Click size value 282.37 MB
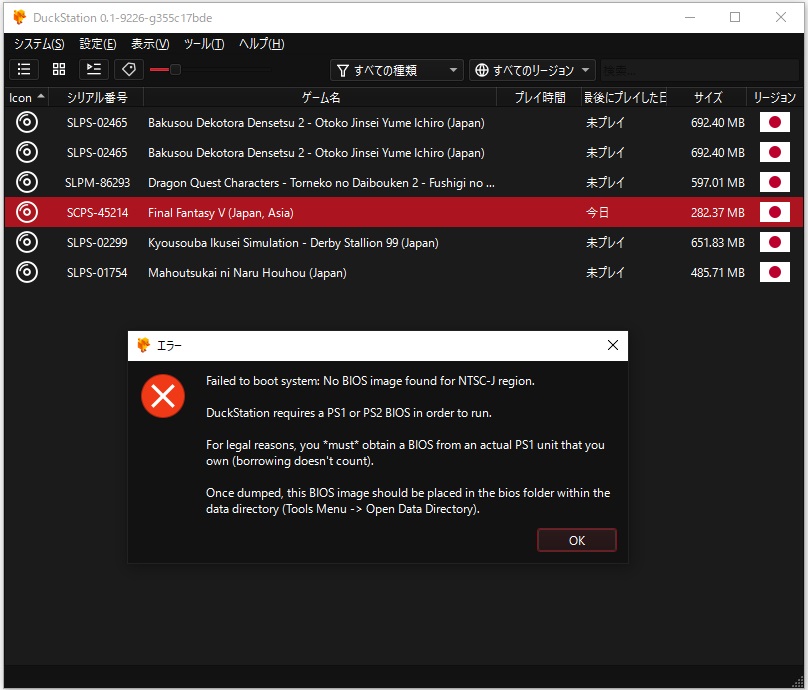808x690 pixels. coord(717,213)
